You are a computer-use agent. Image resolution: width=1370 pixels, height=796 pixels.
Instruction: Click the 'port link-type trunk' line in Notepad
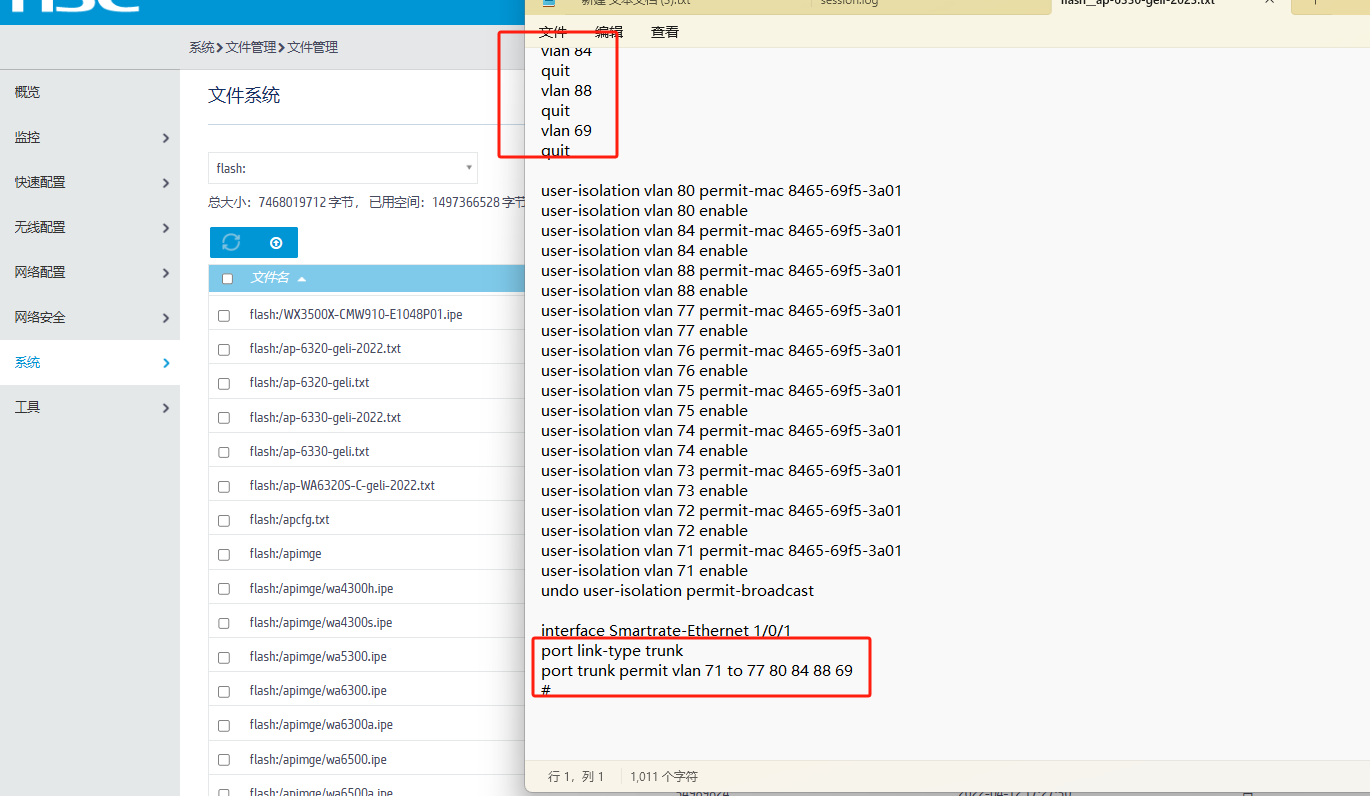point(612,651)
